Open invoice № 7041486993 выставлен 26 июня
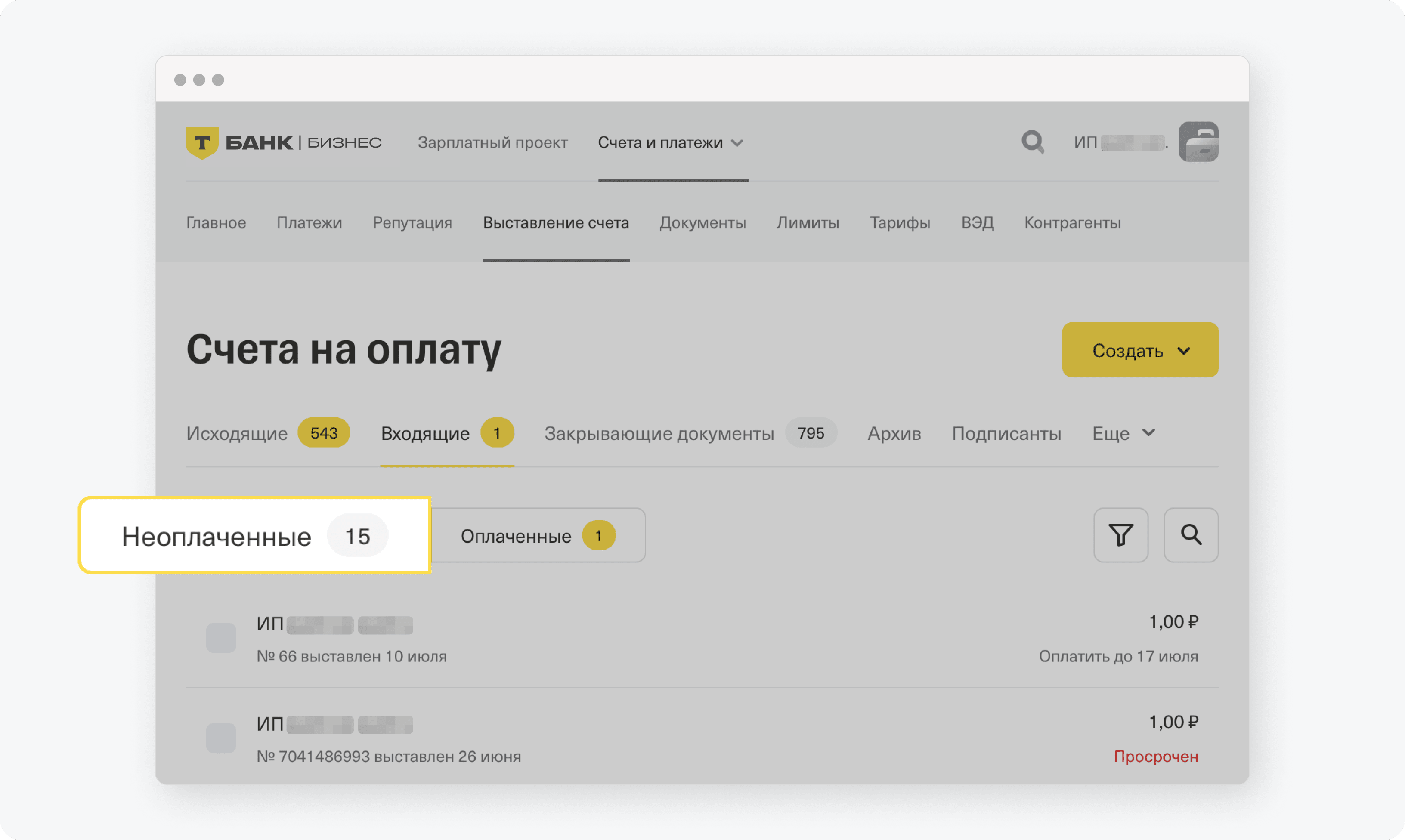This screenshot has height=840, width=1405. point(389,757)
